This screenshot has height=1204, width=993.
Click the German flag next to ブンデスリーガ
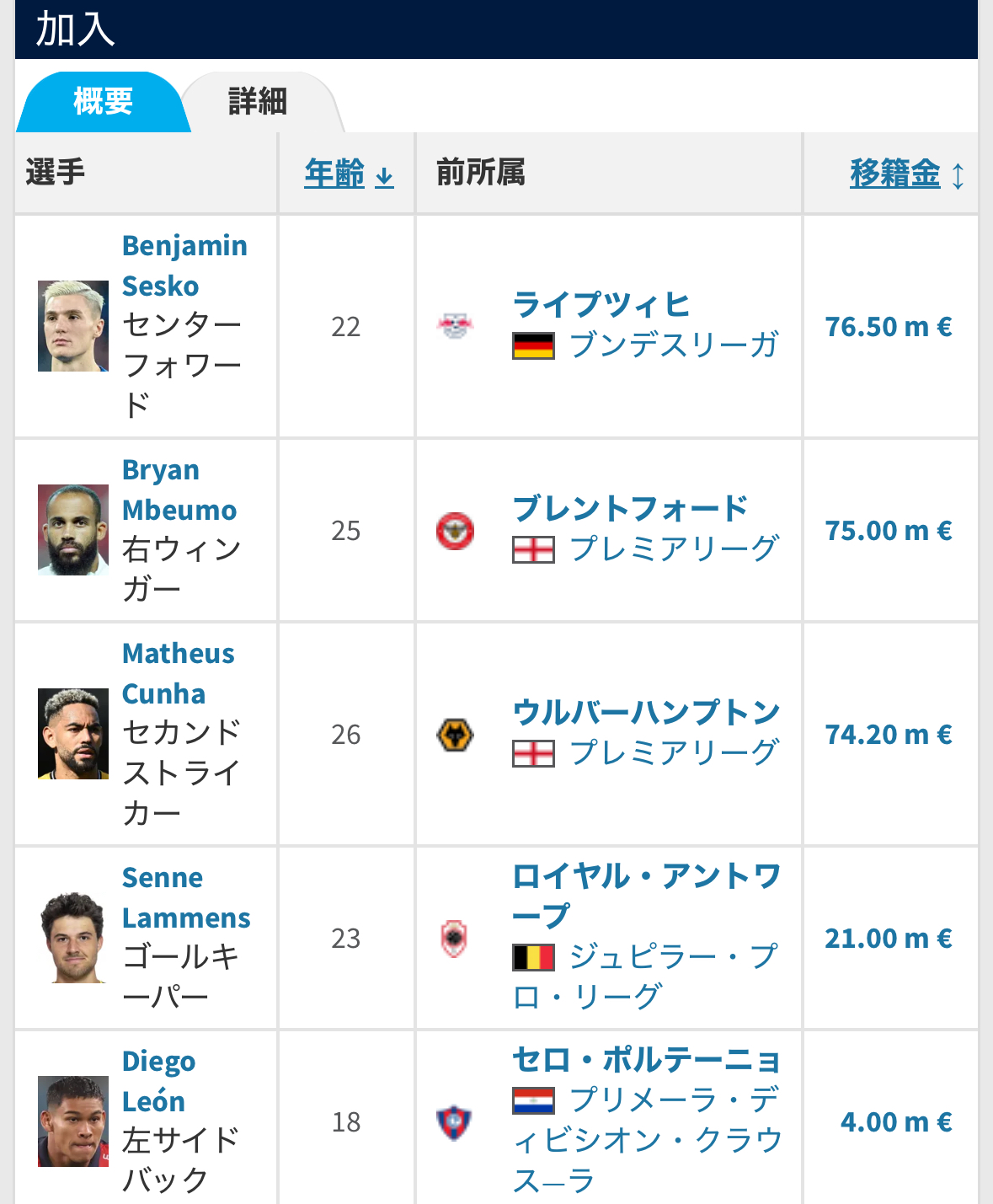[x=533, y=345]
